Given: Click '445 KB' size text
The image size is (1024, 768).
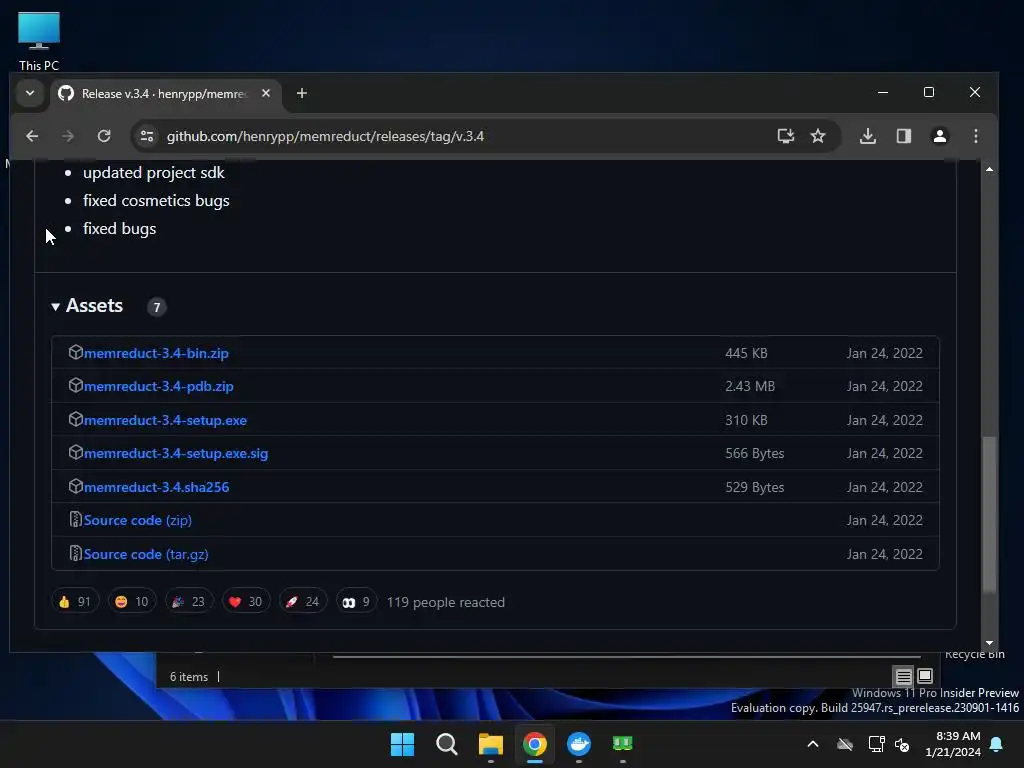Looking at the screenshot, I should [746, 353].
